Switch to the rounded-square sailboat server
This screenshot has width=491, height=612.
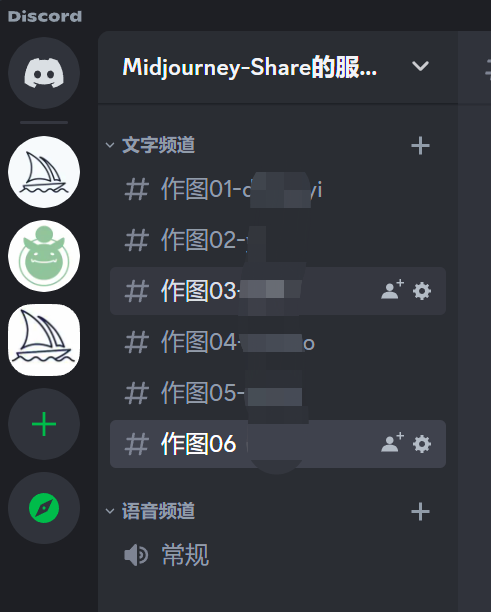click(44, 340)
